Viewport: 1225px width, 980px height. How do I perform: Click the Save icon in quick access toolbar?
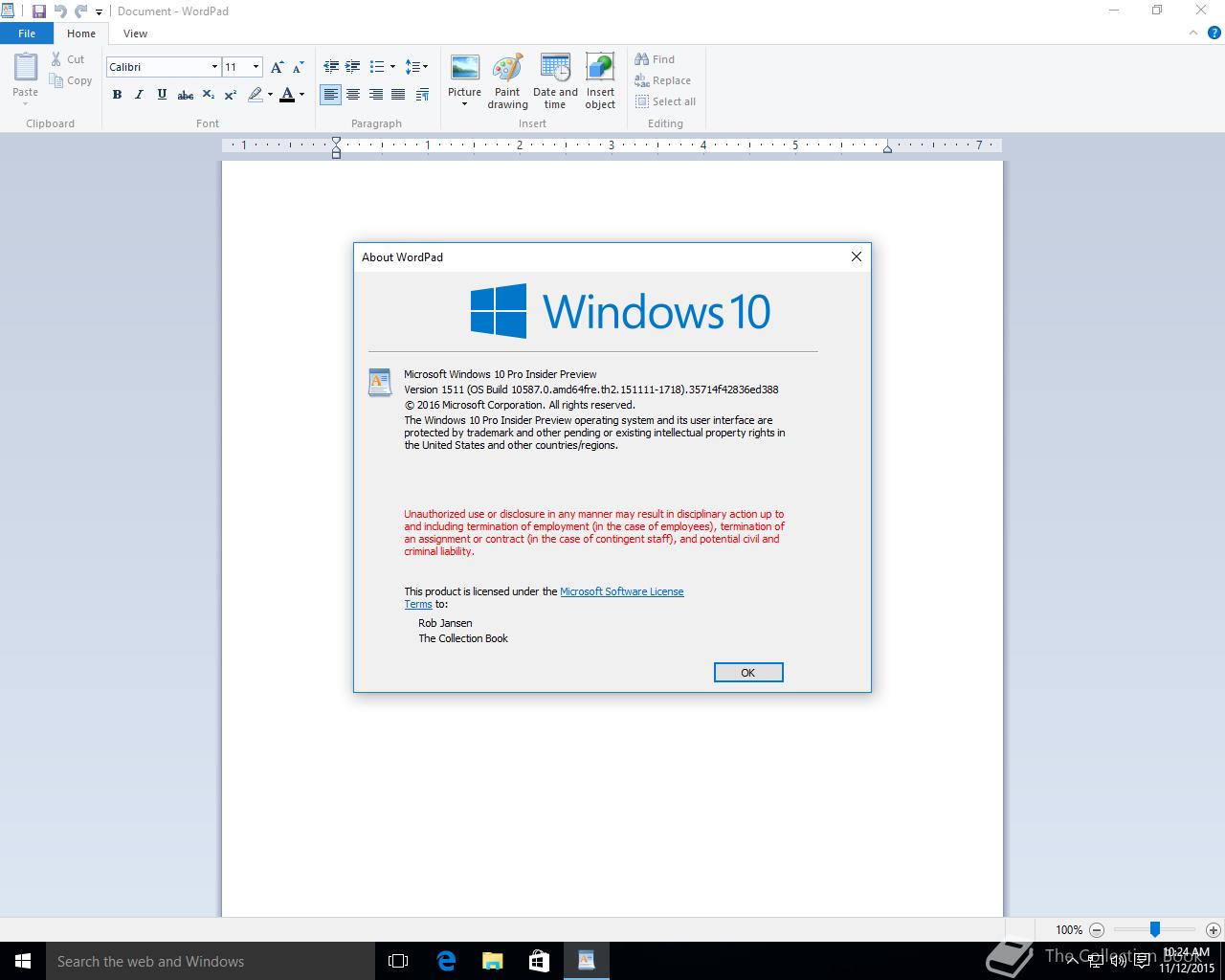coord(38,11)
